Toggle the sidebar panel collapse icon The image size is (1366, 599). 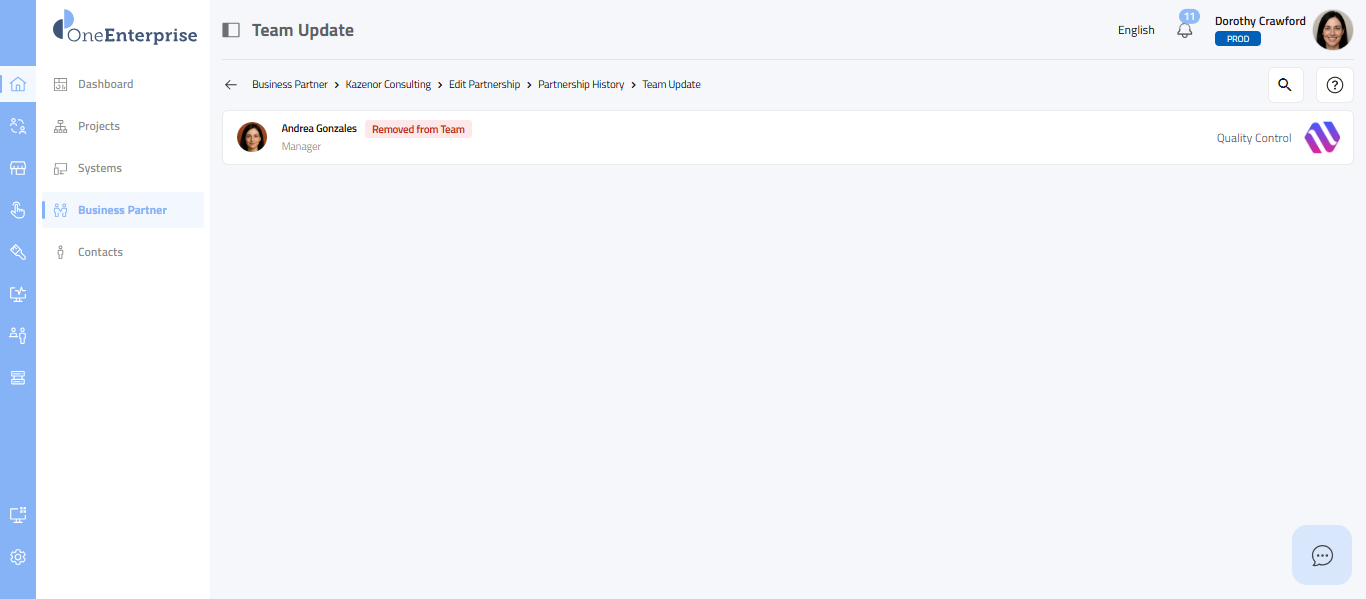click(x=231, y=30)
